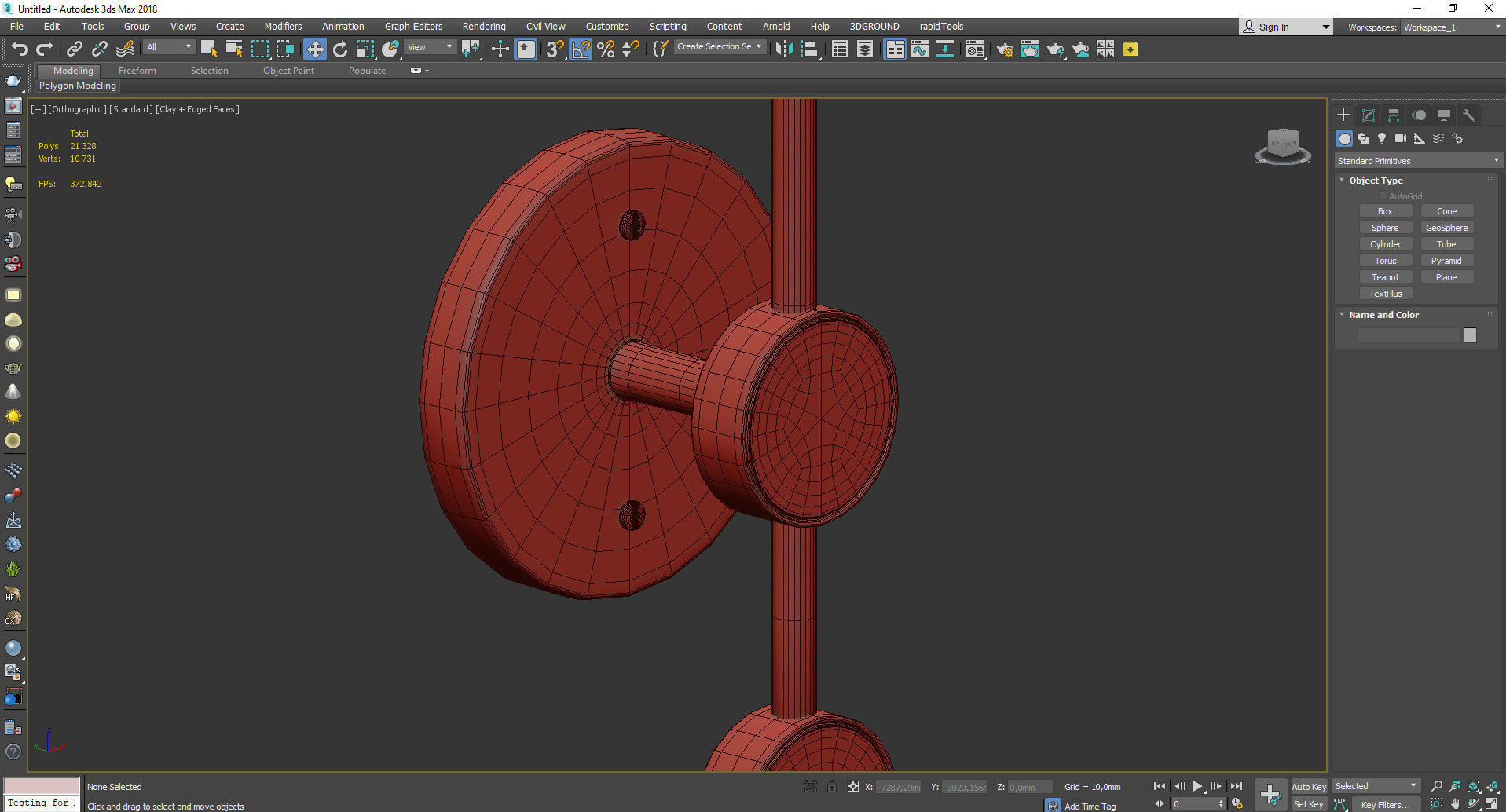The image size is (1506, 812).
Task: Click the Undo arrow icon
Action: click(x=20, y=49)
